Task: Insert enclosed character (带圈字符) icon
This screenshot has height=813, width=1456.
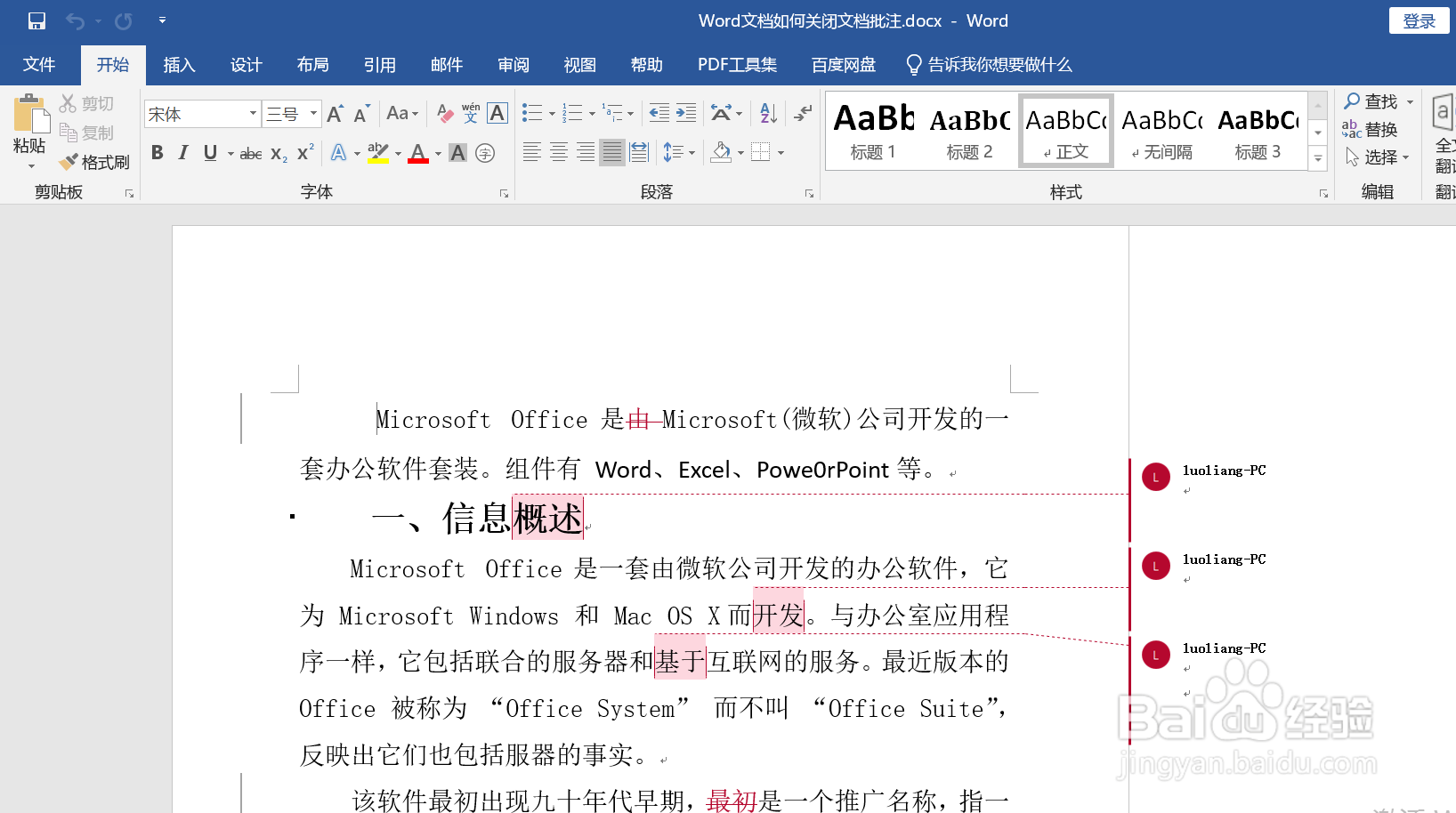Action: (485, 153)
